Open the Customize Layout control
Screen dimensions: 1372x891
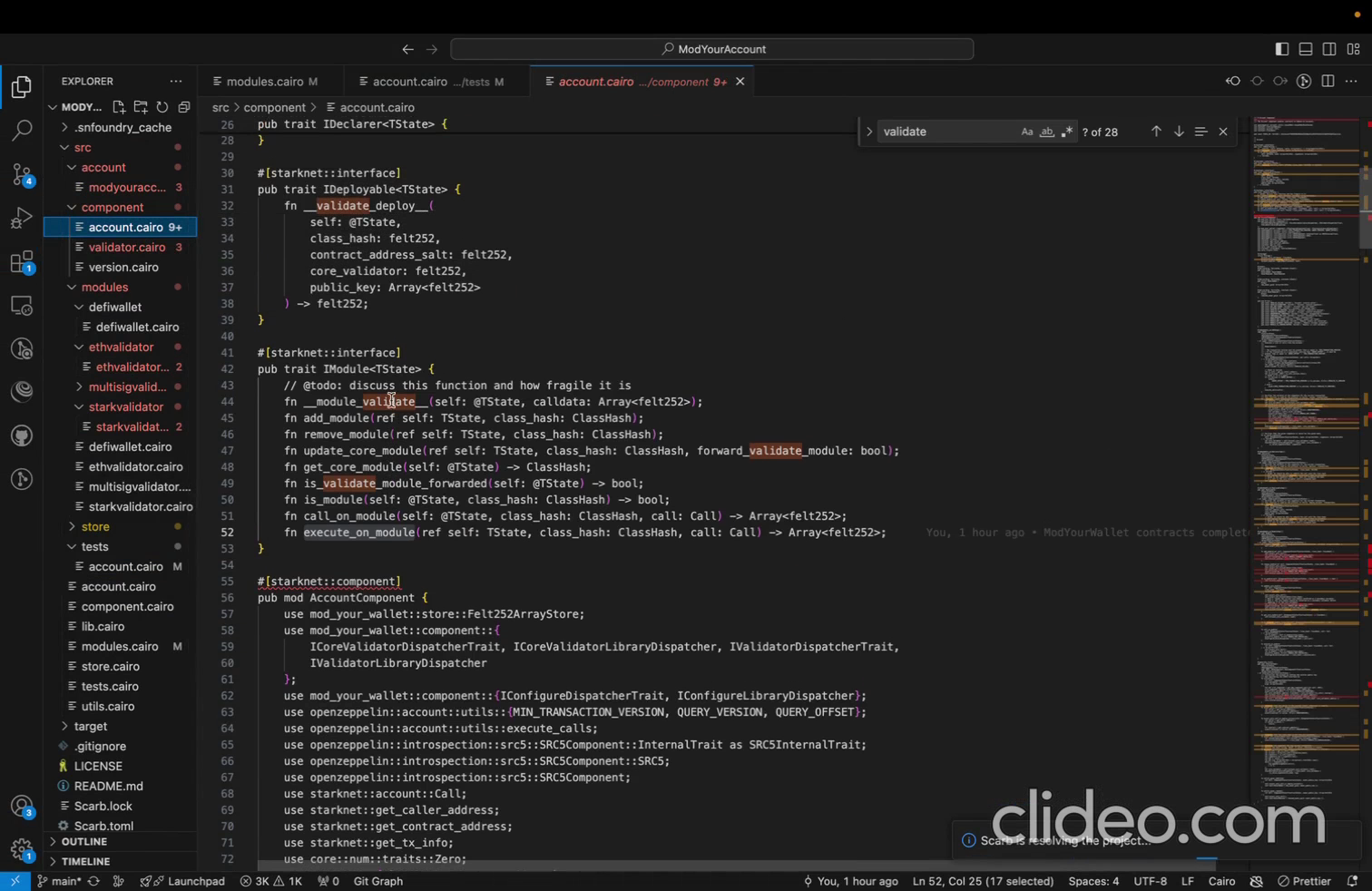click(x=1353, y=49)
